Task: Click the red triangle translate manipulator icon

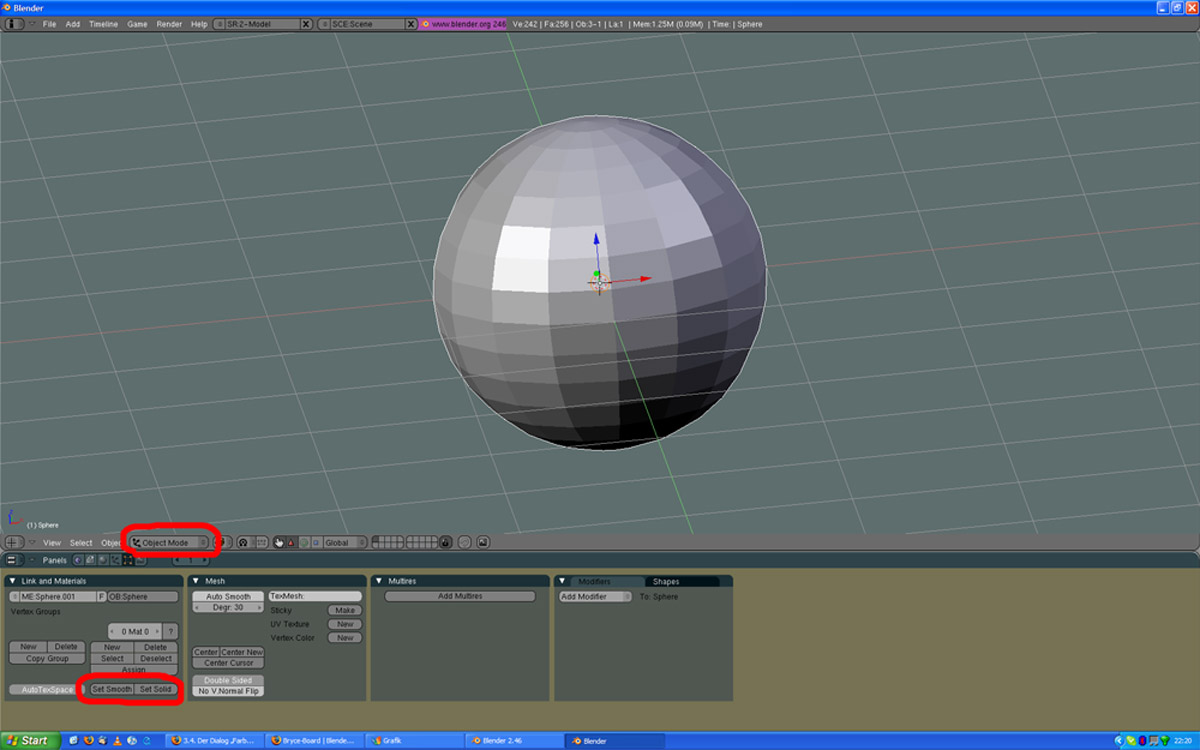Action: click(291, 542)
